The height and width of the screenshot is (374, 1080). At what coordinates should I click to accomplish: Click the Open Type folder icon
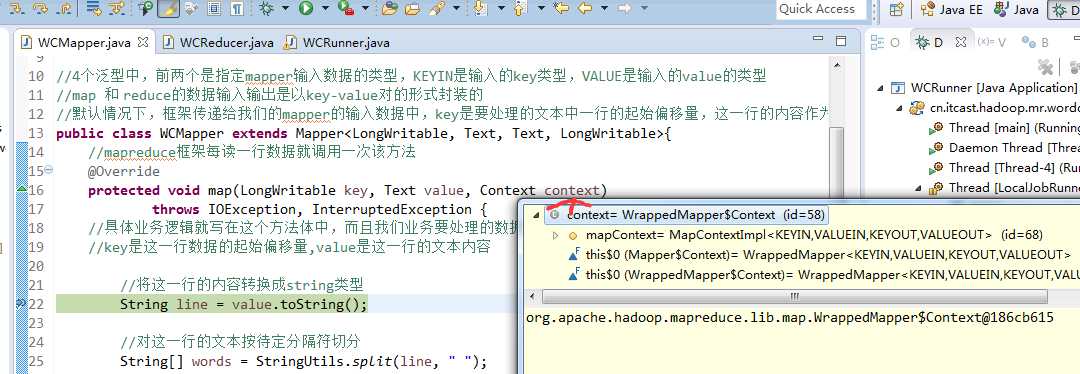click(390, 8)
